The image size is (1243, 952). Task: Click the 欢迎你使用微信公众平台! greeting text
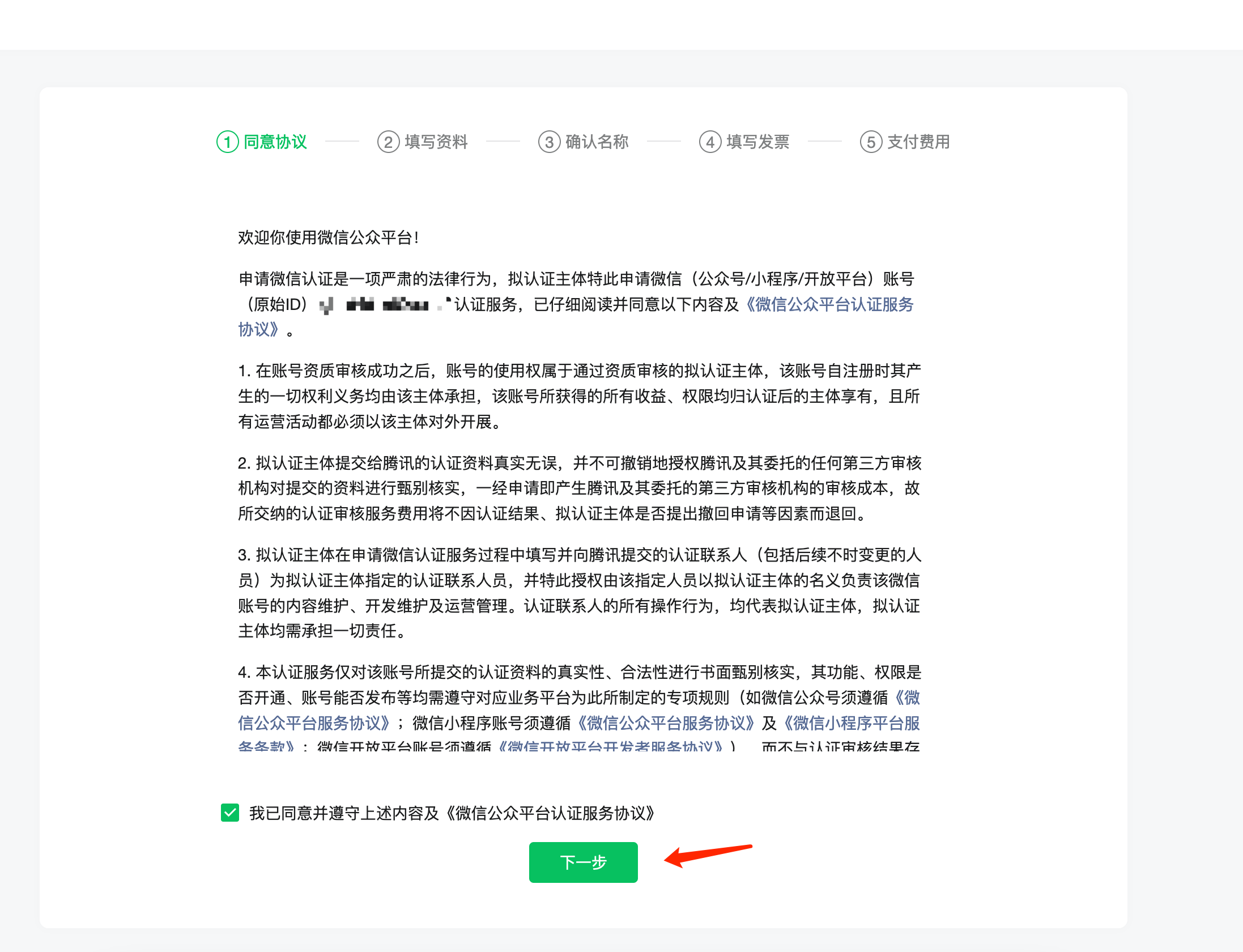coord(329,237)
